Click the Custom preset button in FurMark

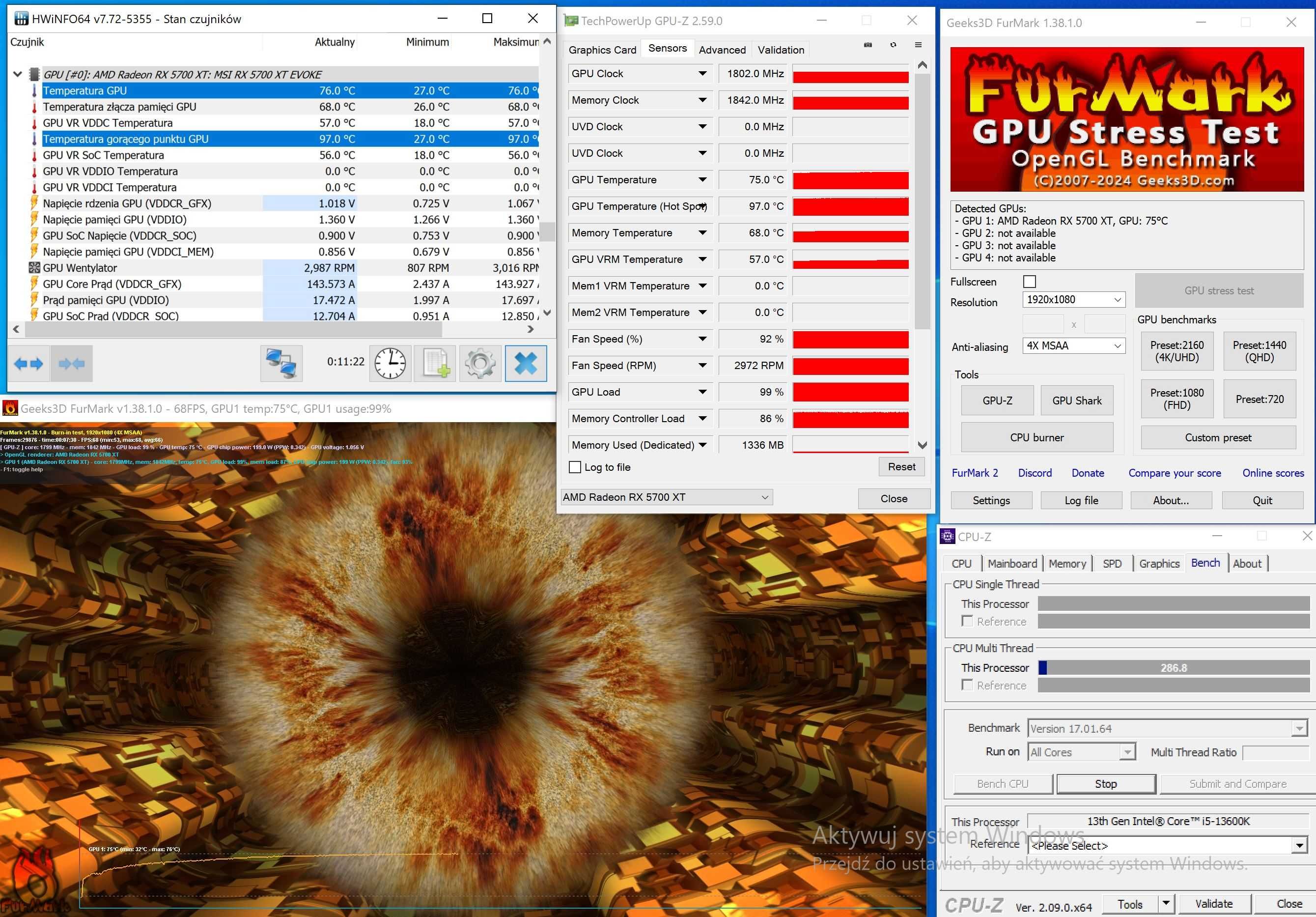pos(1218,437)
